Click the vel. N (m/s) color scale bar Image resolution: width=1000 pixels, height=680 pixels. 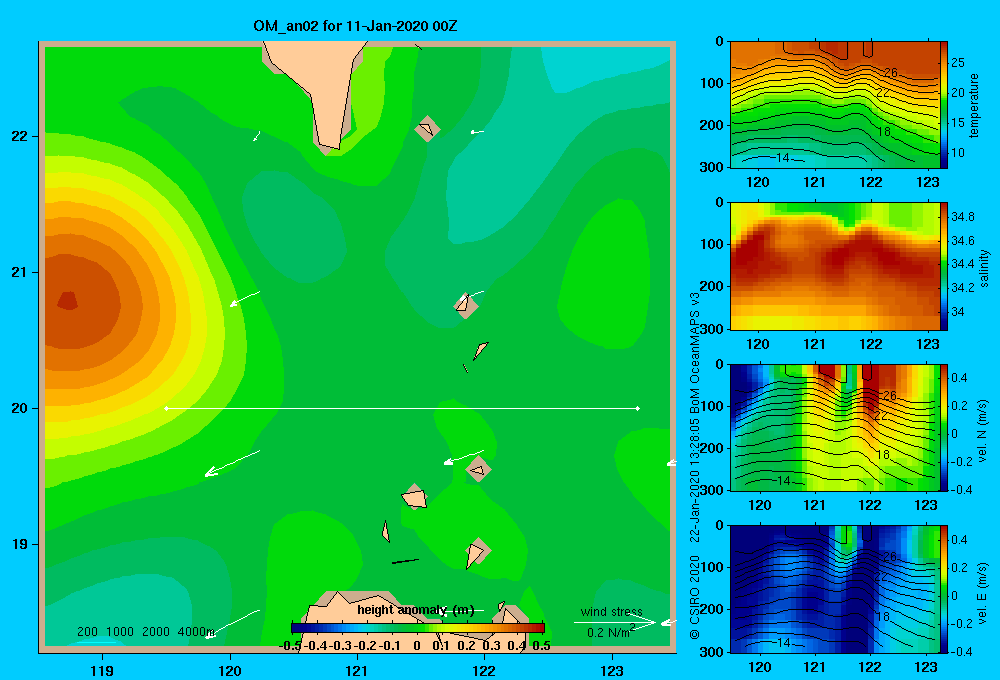tap(944, 427)
